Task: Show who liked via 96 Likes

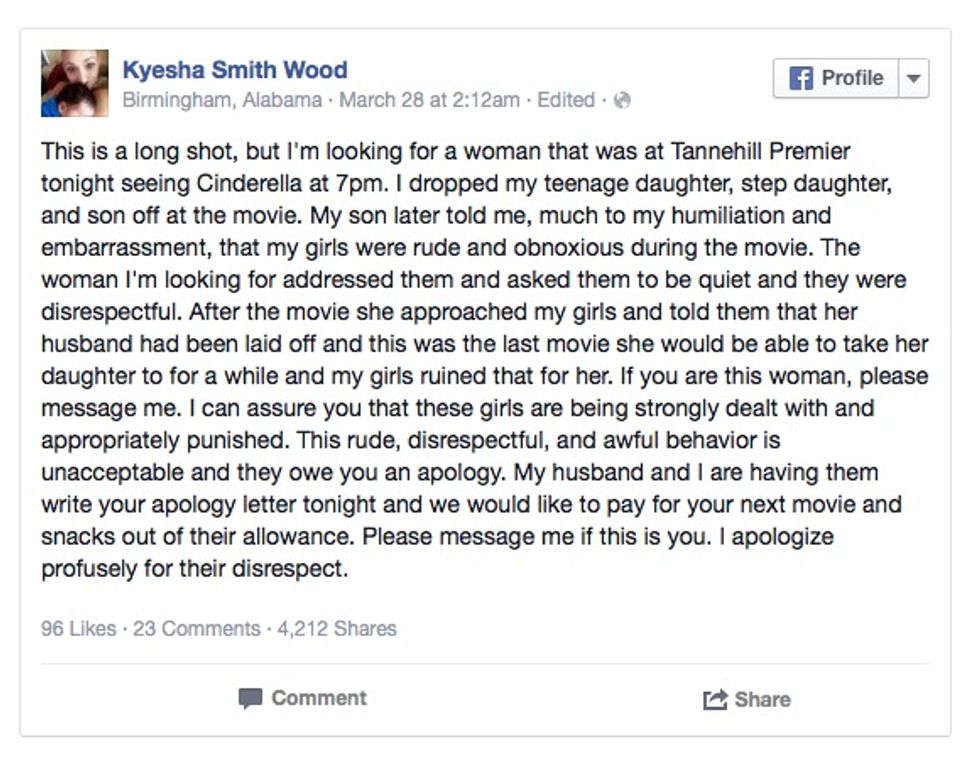Action: (77, 629)
